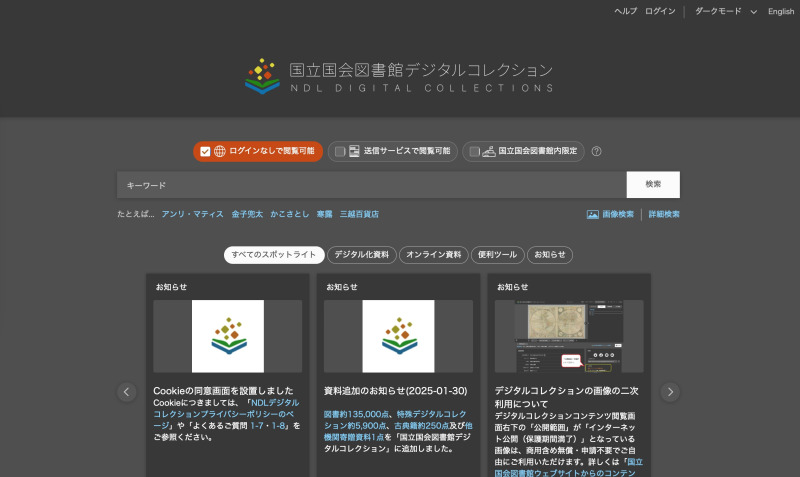Click example keyword かこさとし
This screenshot has height=477, width=800.
[x=289, y=214]
